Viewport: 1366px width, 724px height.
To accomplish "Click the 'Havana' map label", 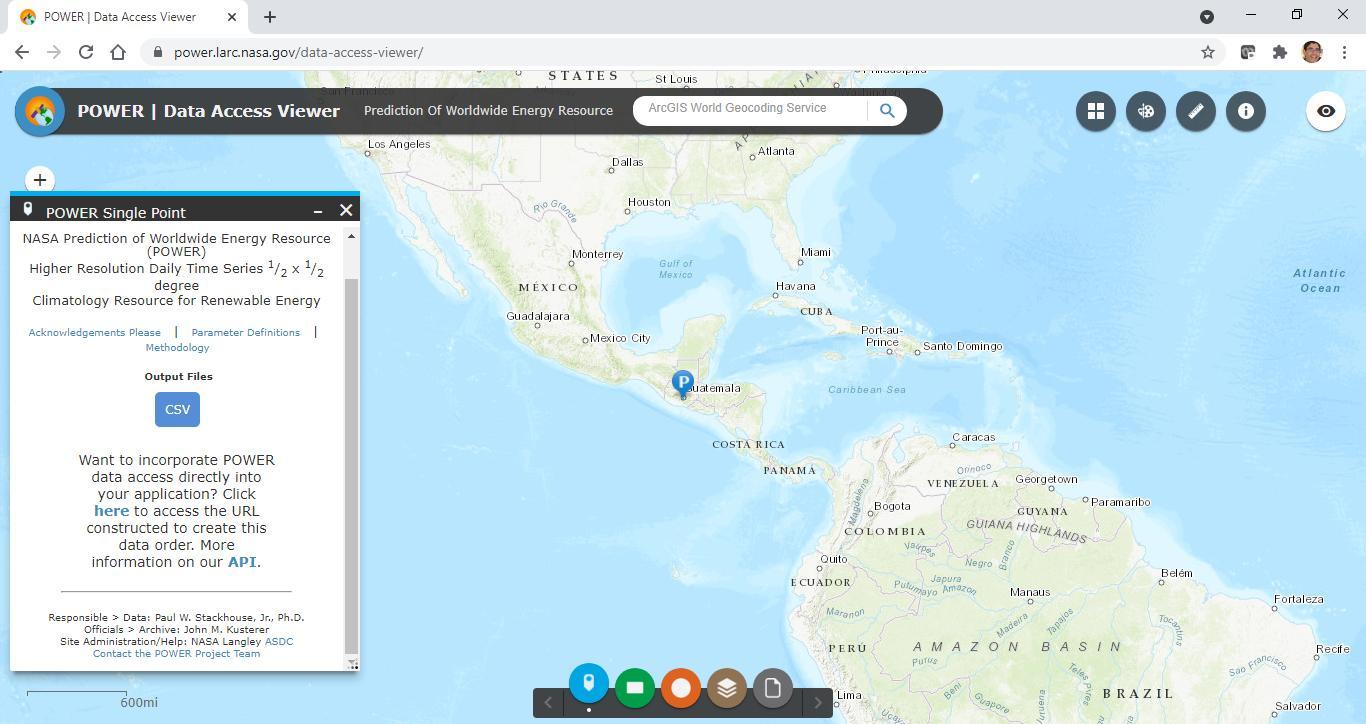I will (796, 286).
